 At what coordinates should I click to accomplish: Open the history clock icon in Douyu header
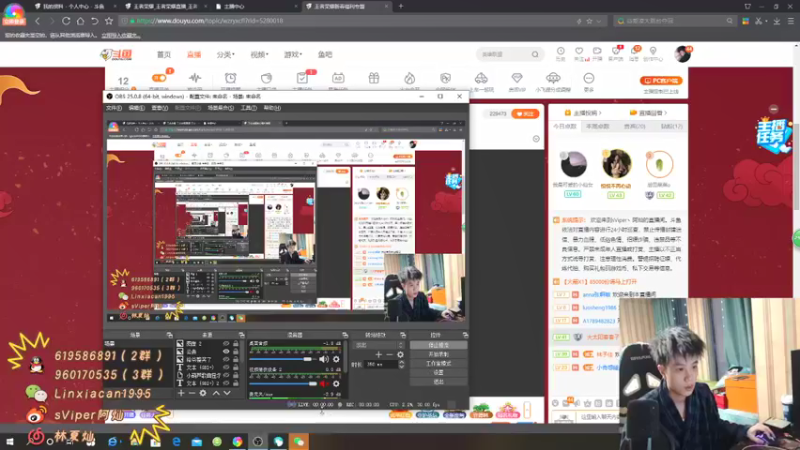click(x=560, y=51)
